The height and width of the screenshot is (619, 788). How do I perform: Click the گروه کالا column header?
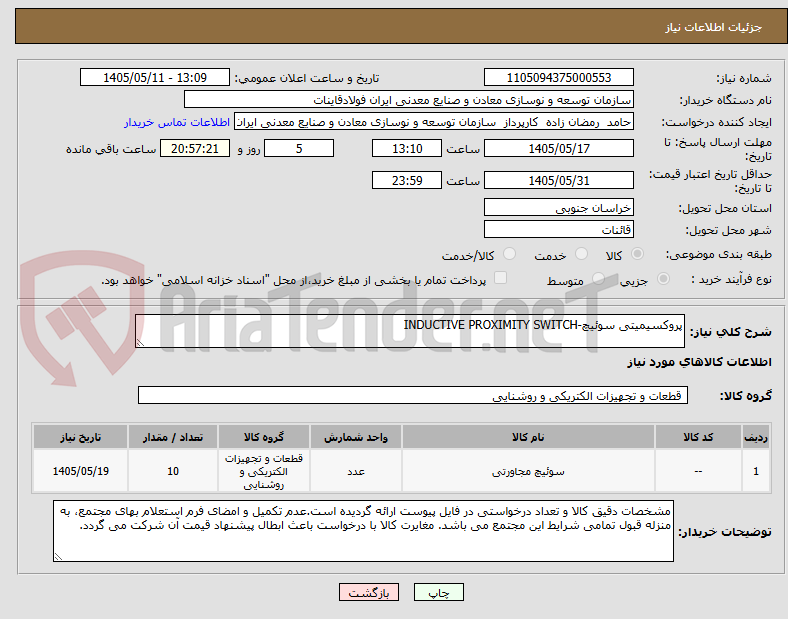(x=264, y=437)
